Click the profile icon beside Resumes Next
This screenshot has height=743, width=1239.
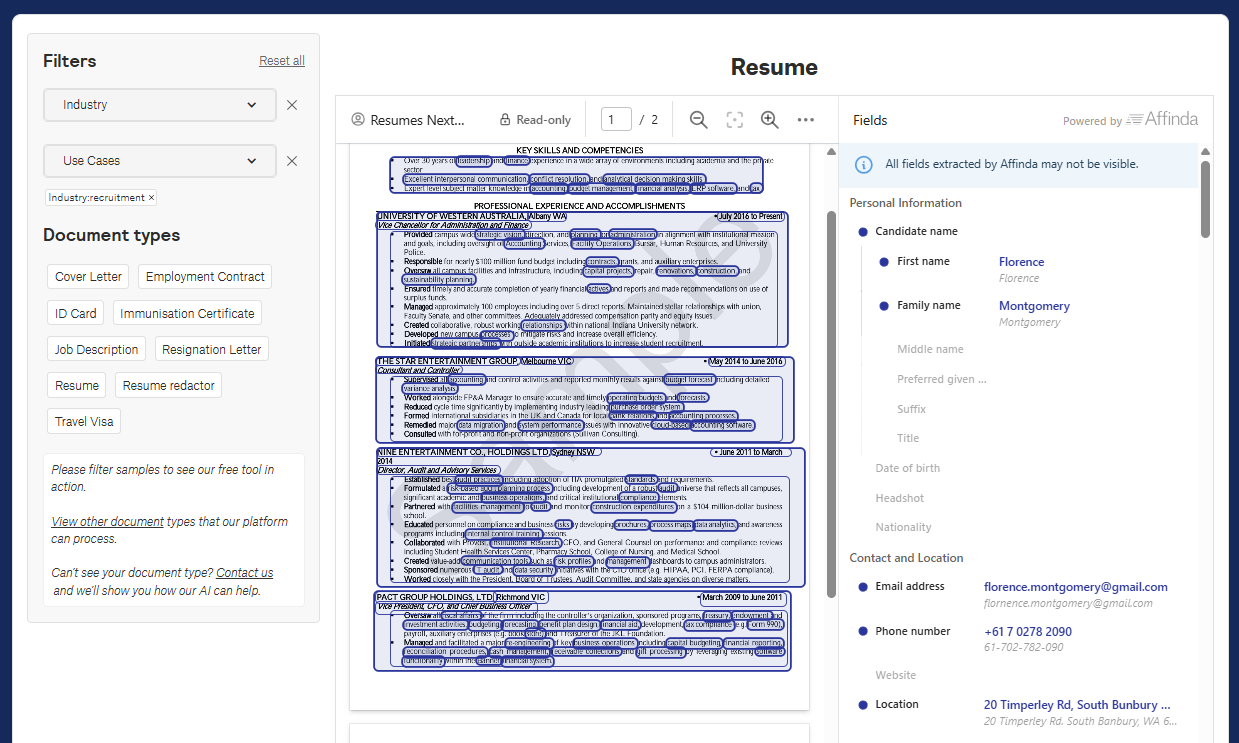click(x=358, y=119)
